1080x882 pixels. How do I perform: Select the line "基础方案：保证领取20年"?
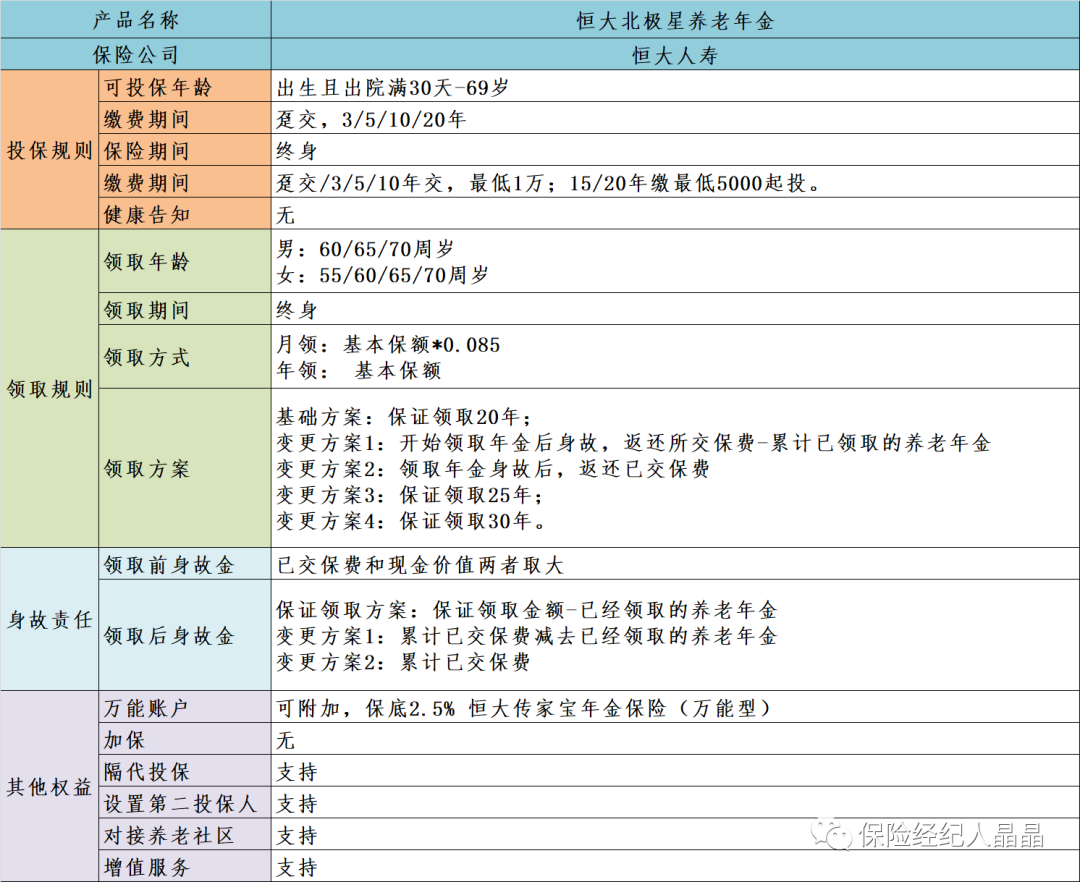coord(404,417)
